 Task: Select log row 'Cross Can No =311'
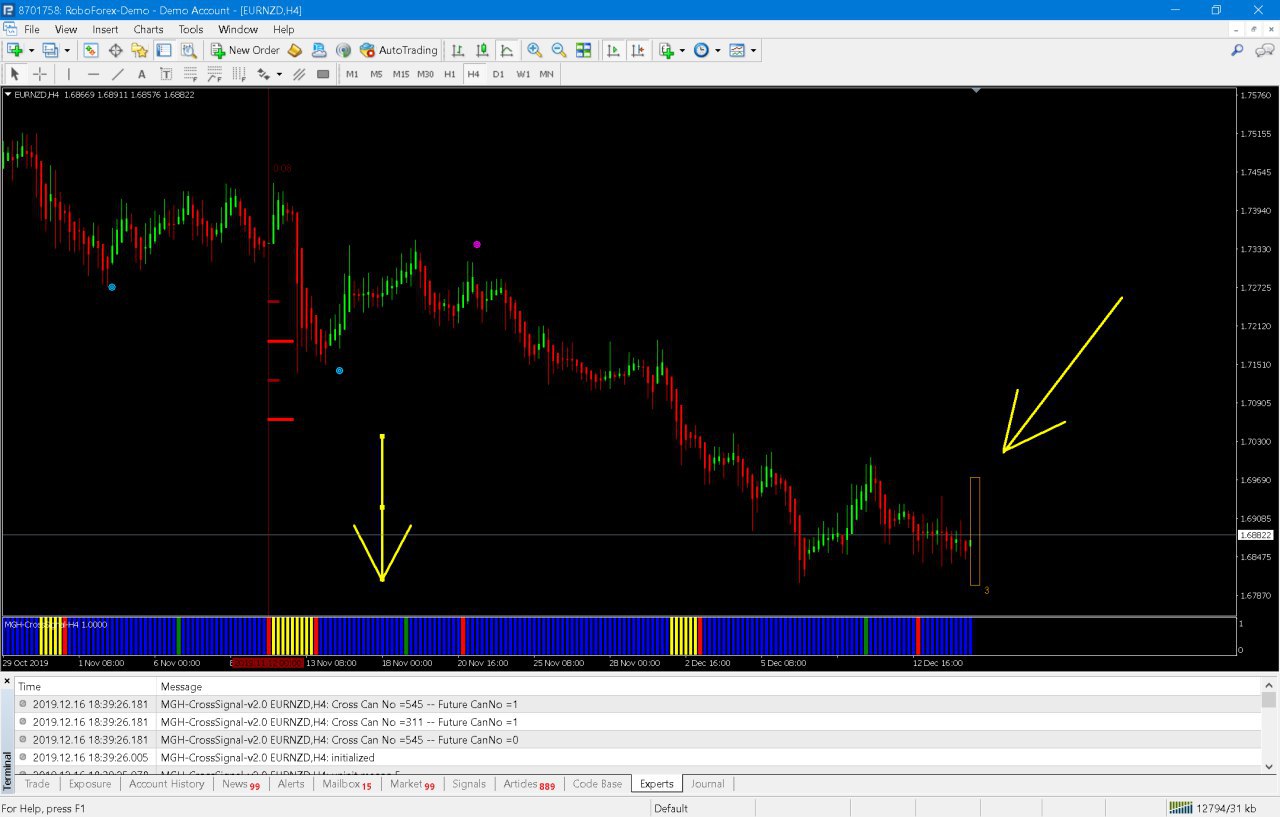coord(638,722)
